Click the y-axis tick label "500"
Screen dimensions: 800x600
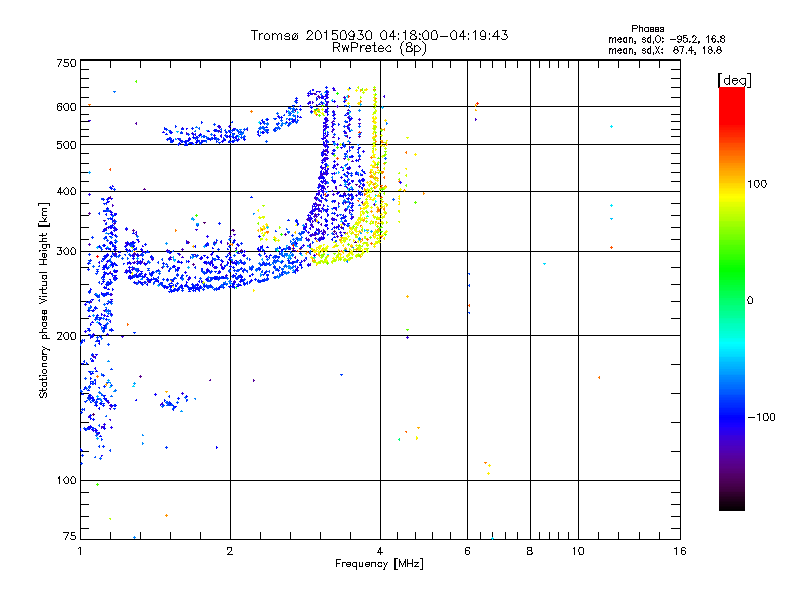[66, 145]
